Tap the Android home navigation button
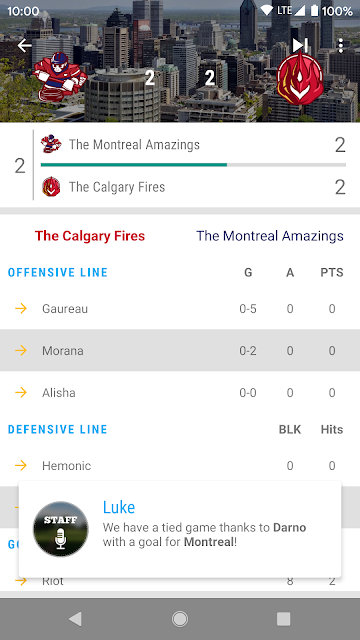 point(180,619)
